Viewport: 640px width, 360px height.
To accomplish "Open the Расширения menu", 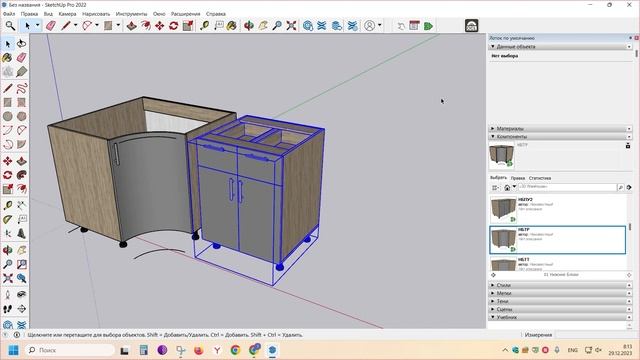I will (185, 14).
